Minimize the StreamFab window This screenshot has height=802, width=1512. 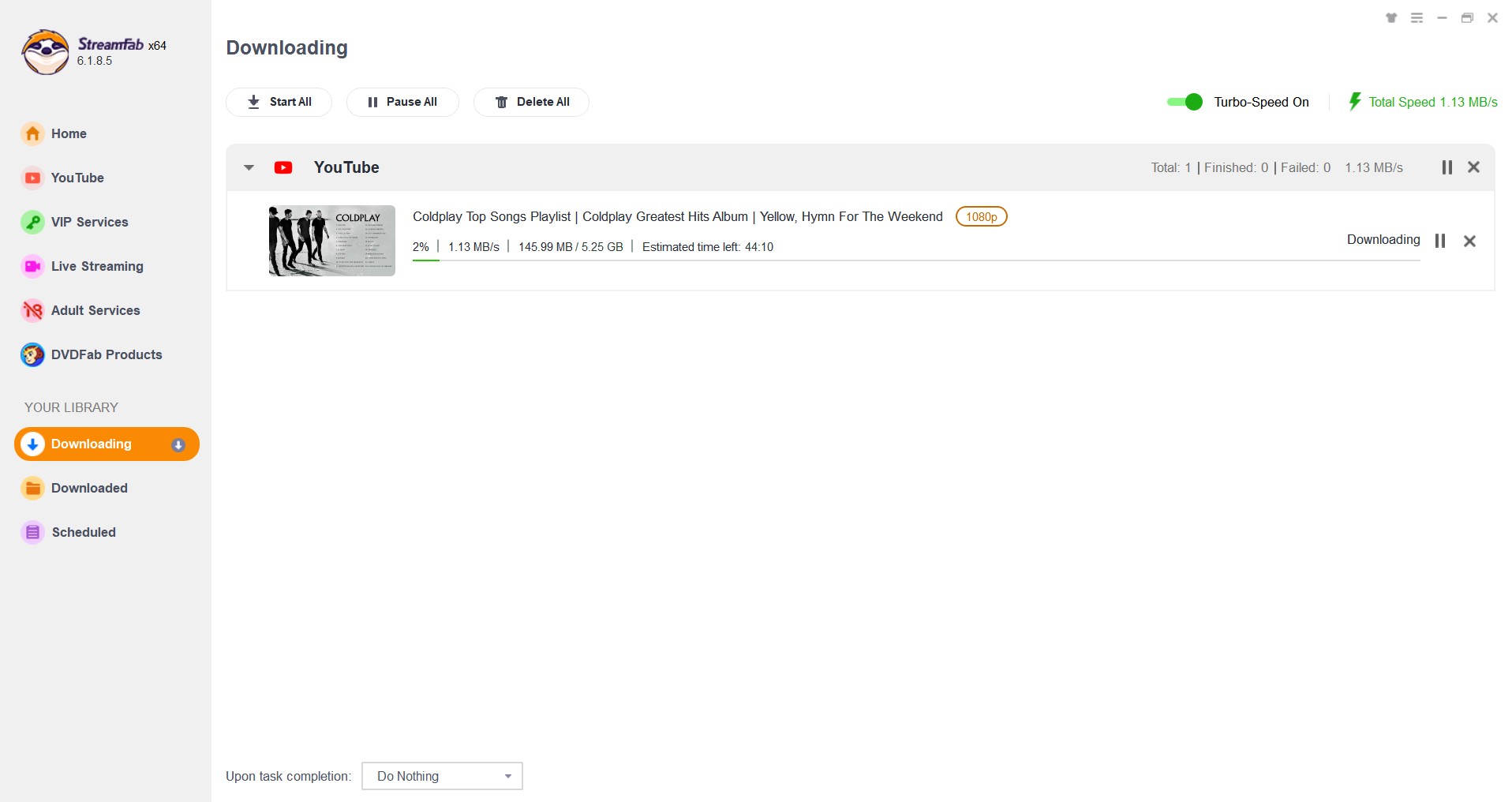tap(1442, 18)
